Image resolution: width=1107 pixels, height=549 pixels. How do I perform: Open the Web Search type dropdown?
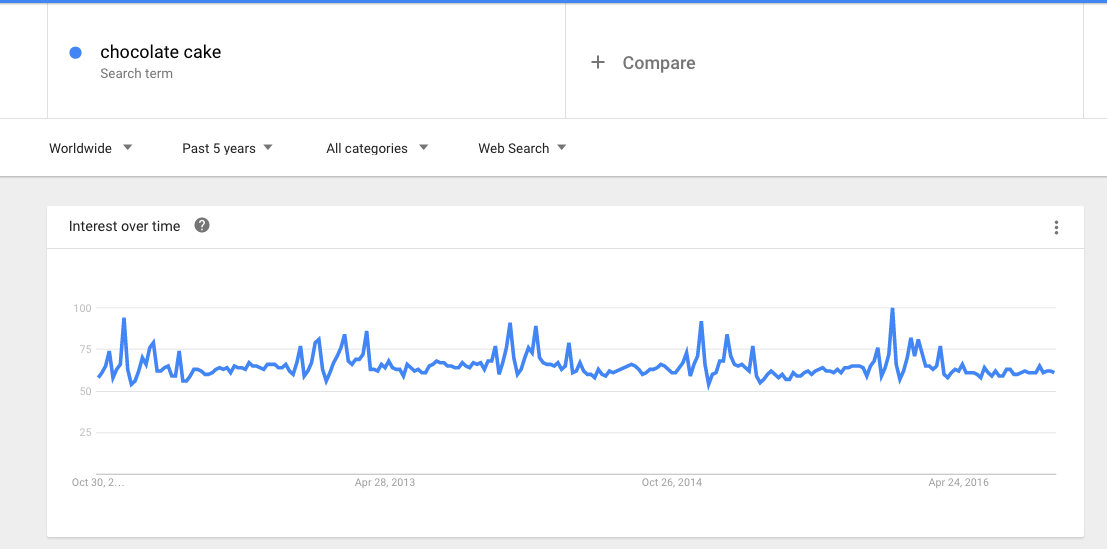click(522, 148)
